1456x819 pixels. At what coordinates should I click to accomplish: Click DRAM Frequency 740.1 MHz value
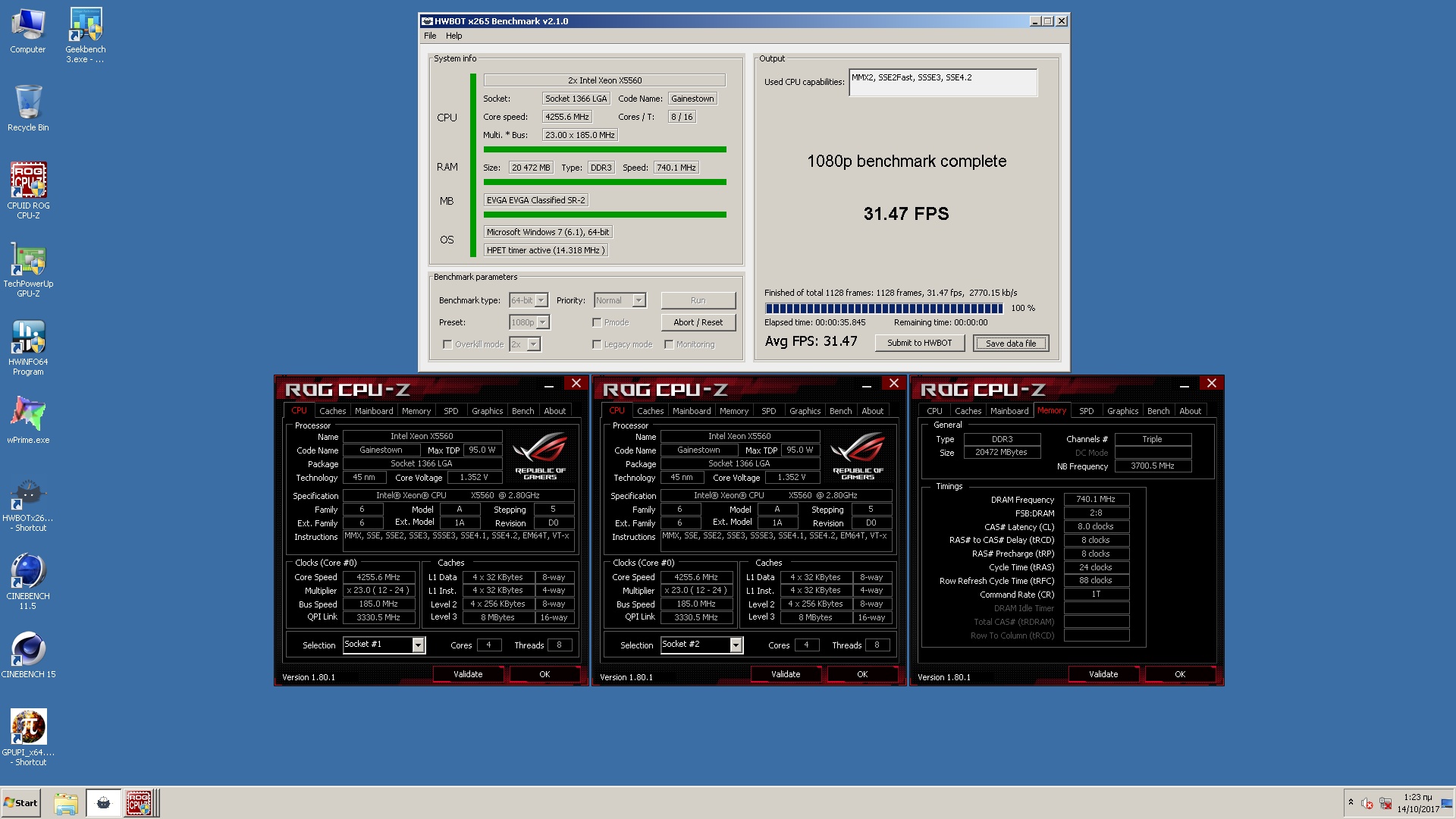point(1097,499)
